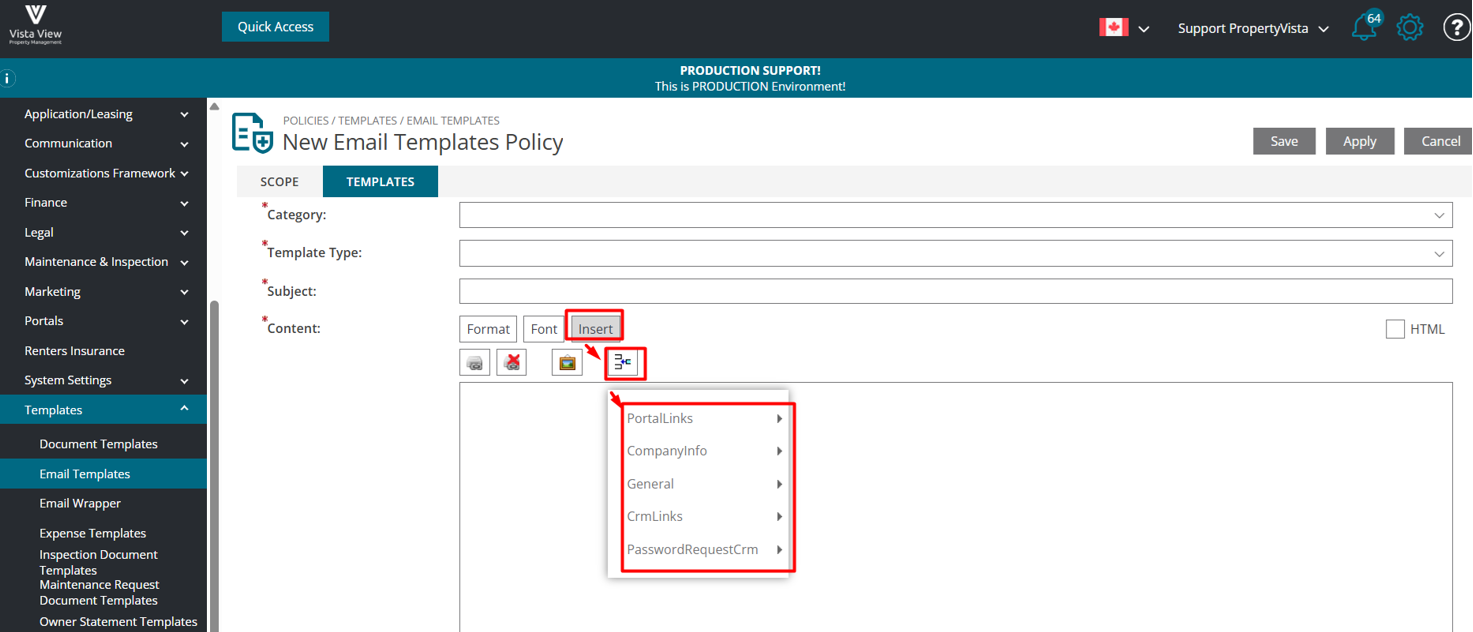Click the help question mark icon
This screenshot has height=632, width=1473.
click(1457, 27)
